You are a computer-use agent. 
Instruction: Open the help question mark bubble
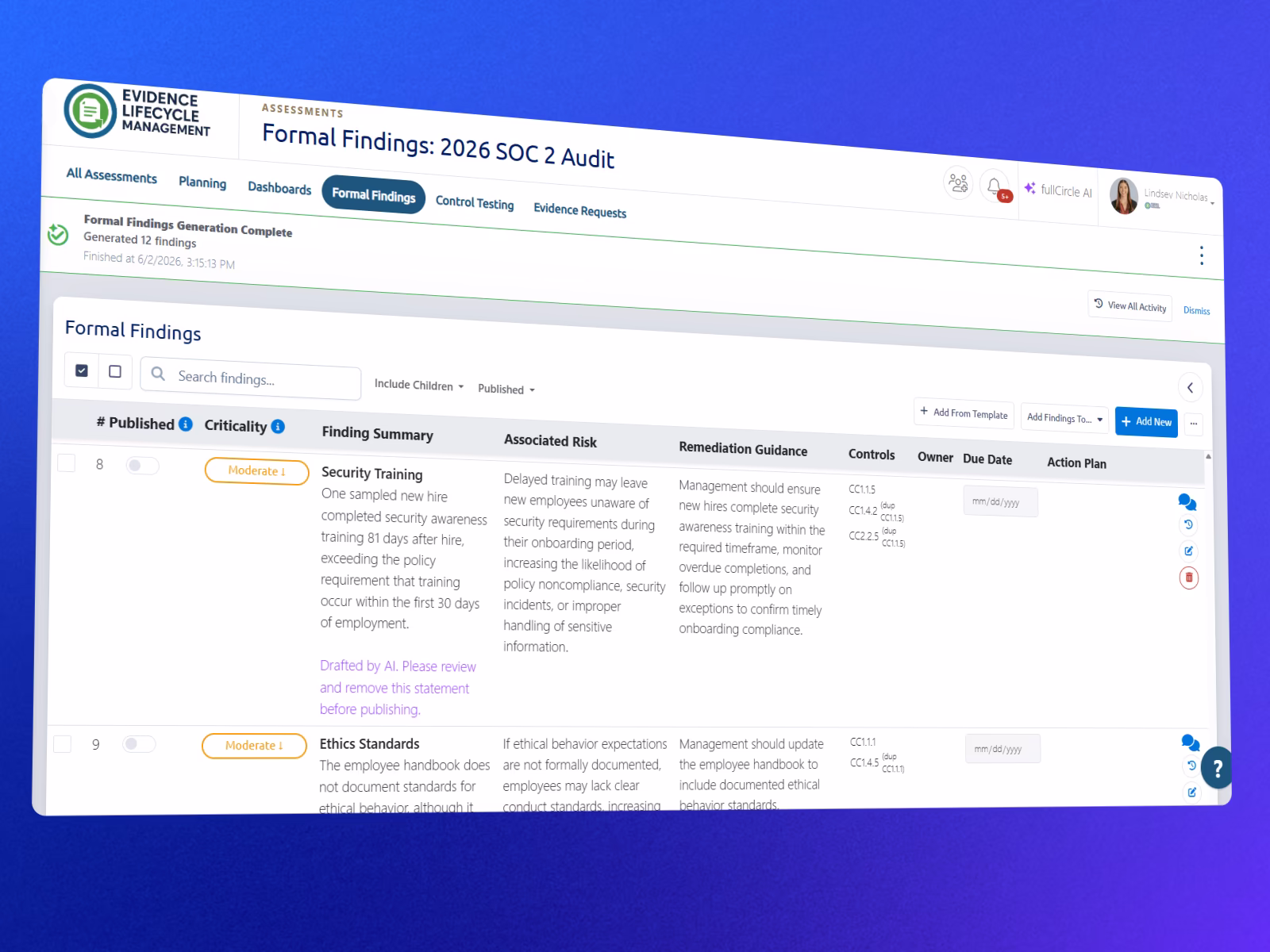tap(1217, 768)
